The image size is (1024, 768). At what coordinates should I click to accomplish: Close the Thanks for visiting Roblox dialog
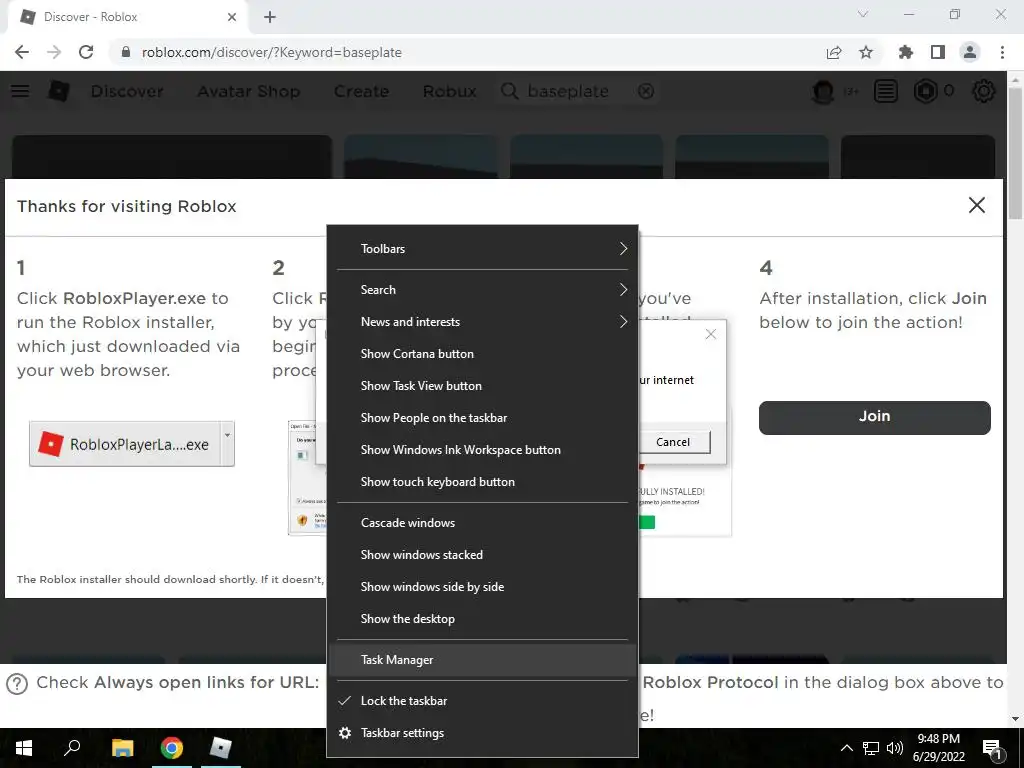coord(976,205)
